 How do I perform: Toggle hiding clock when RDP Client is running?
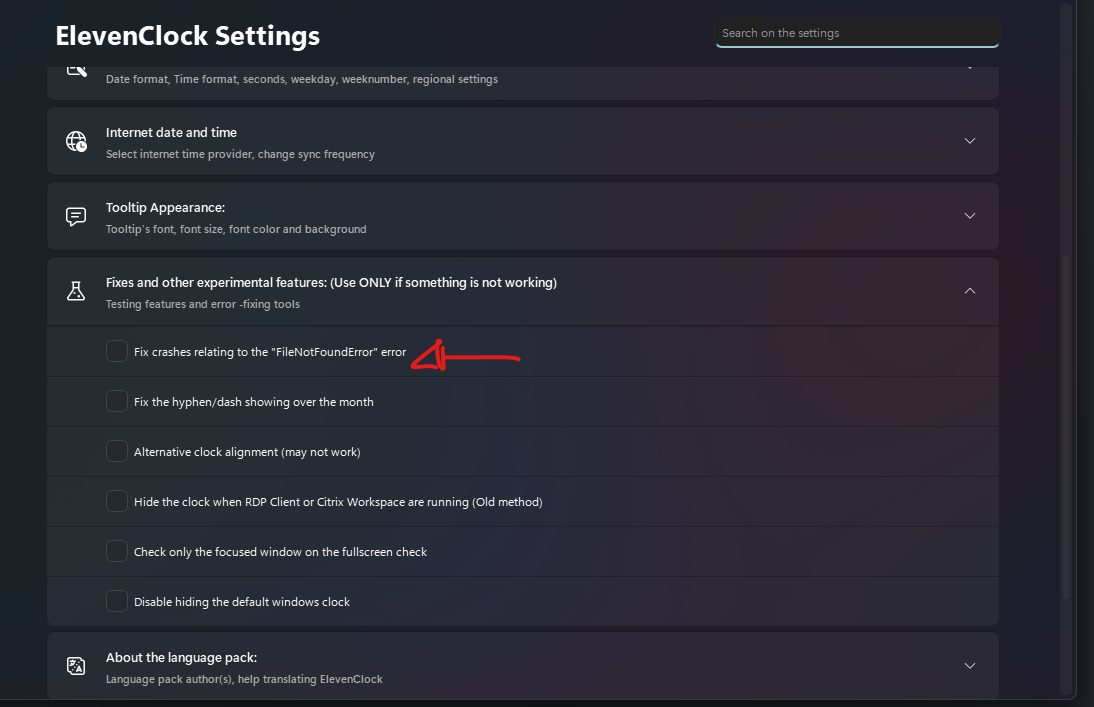click(117, 500)
